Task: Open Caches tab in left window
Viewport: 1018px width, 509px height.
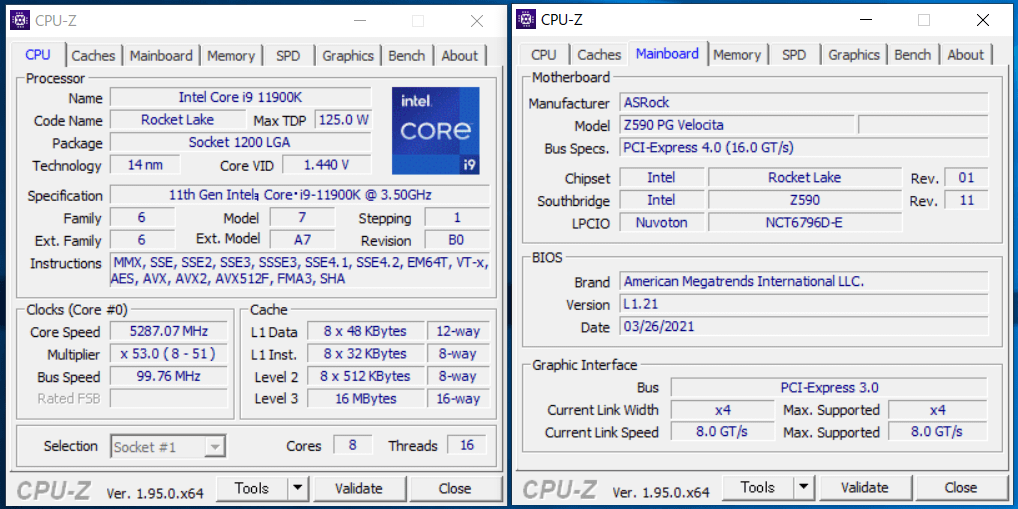Action: tap(93, 56)
